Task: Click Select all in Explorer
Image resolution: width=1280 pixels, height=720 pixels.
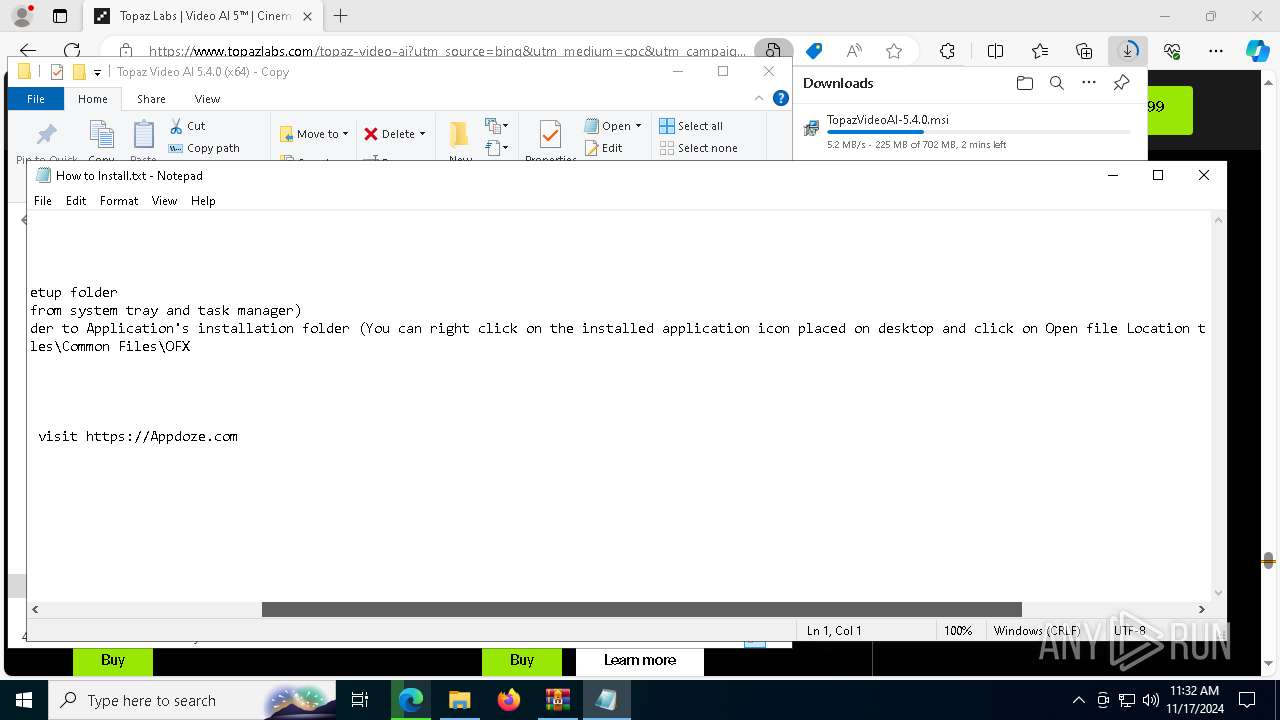Action: click(691, 126)
